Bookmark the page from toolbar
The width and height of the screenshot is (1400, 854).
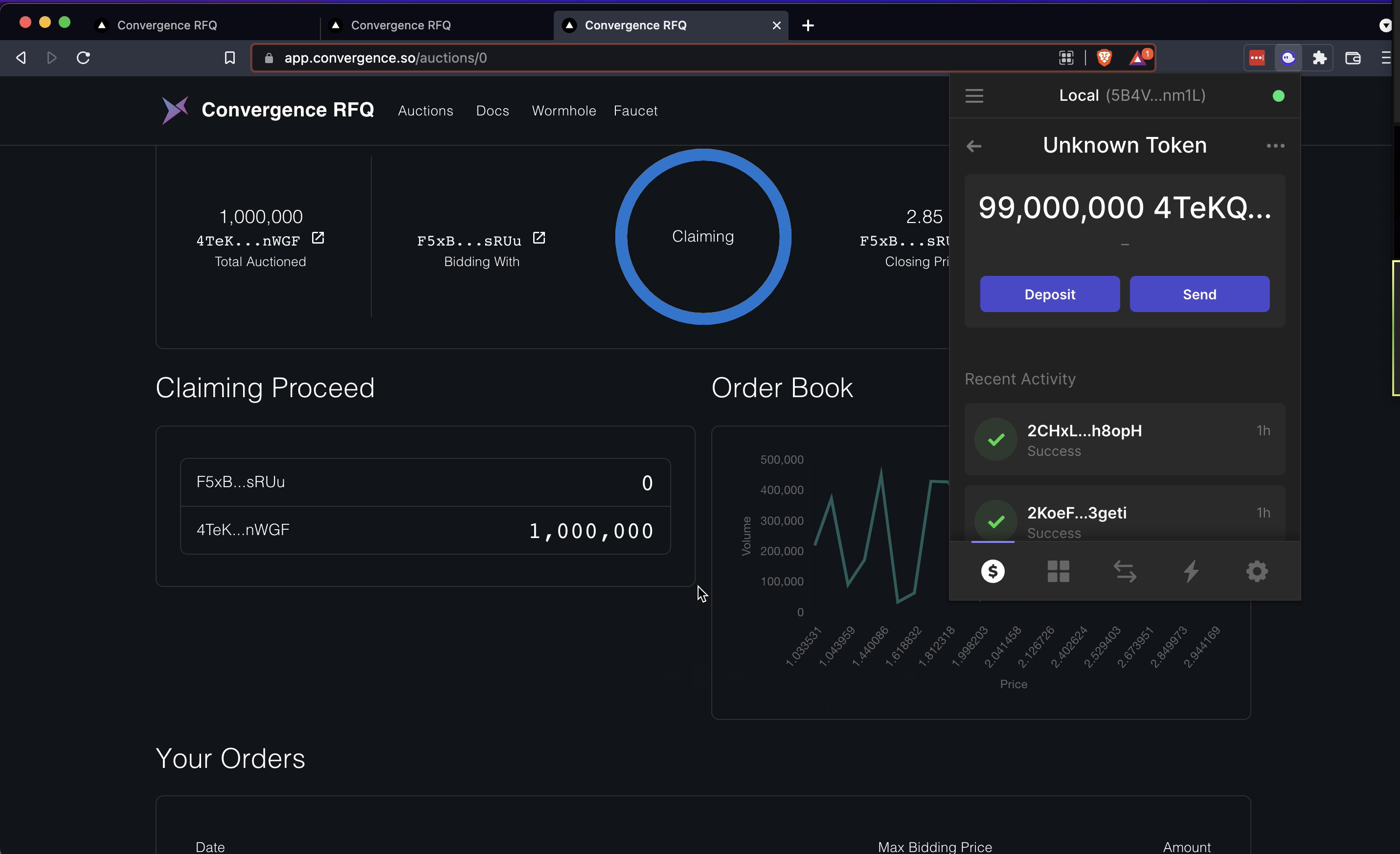pyautogui.click(x=229, y=57)
